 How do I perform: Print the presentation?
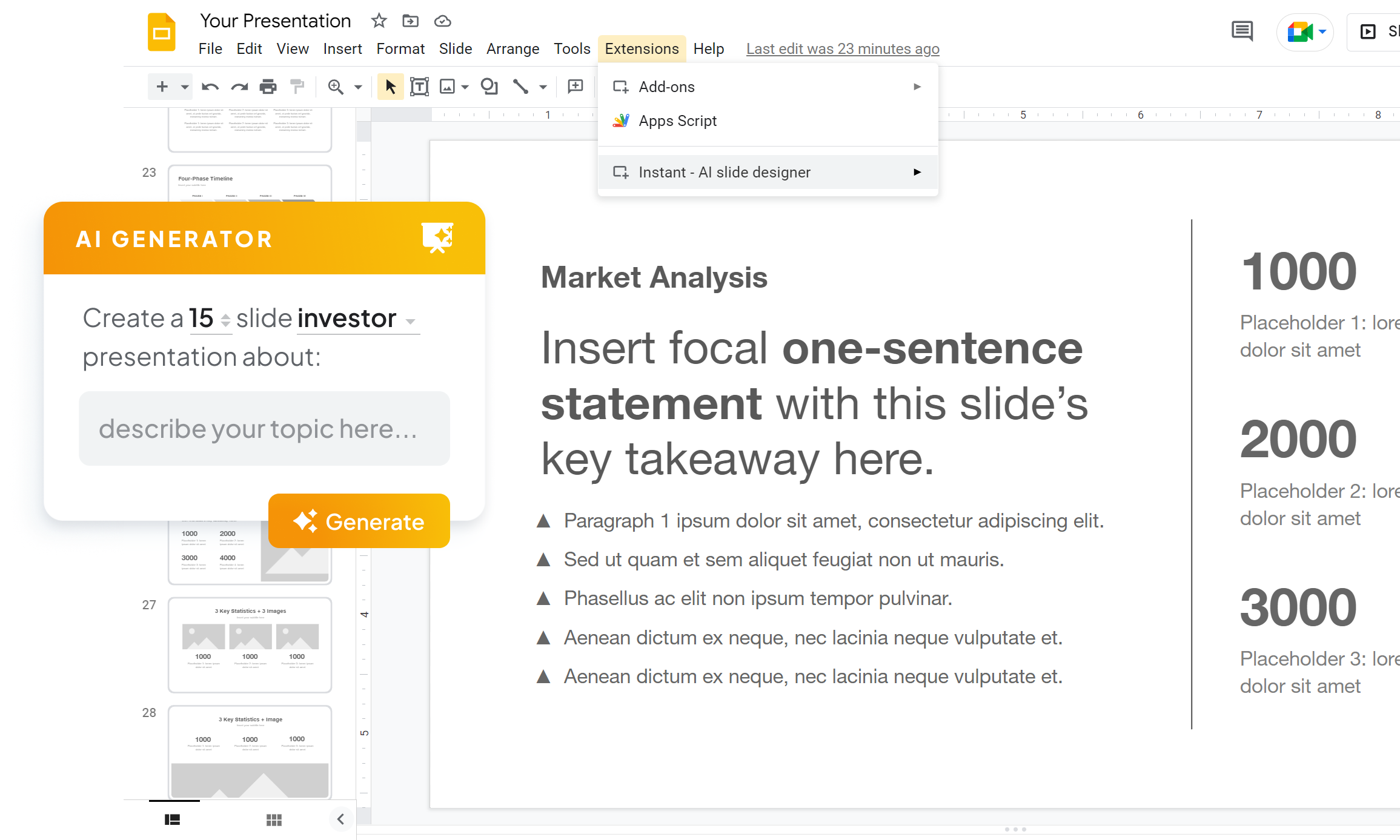[x=267, y=87]
